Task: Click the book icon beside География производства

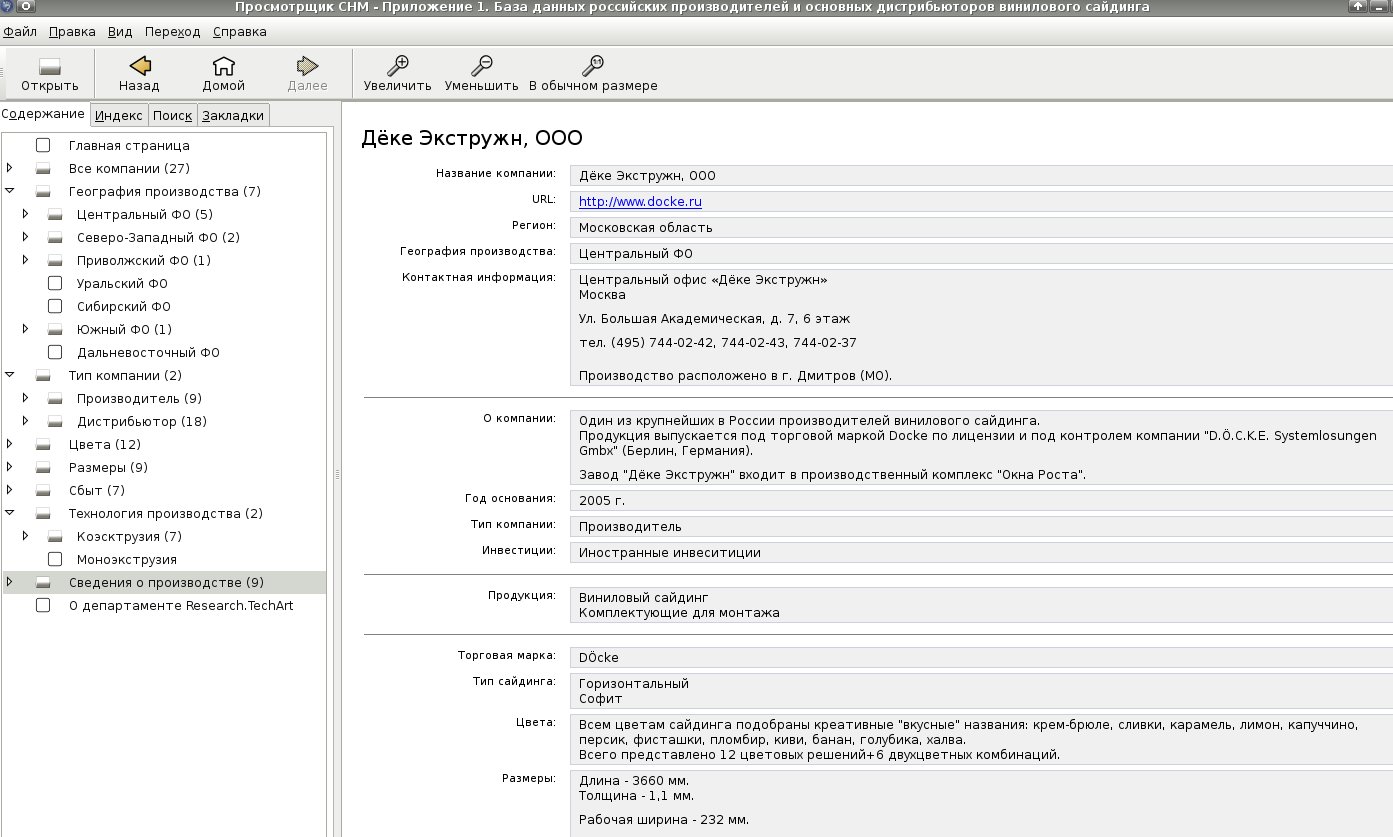Action: pos(43,191)
